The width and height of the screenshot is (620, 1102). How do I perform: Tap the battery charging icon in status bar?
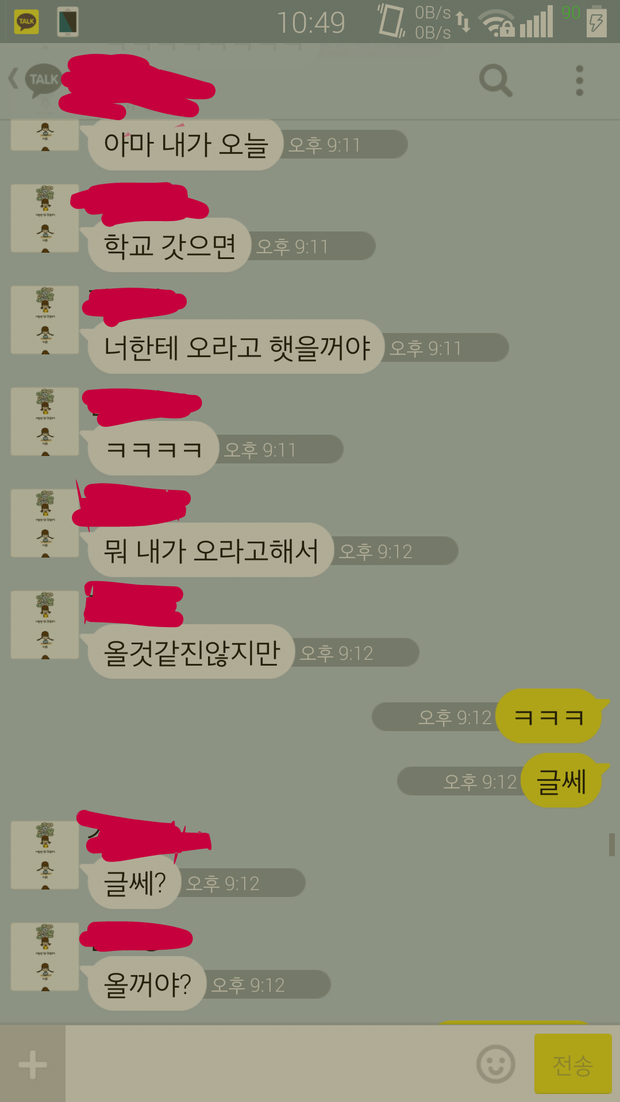596,22
